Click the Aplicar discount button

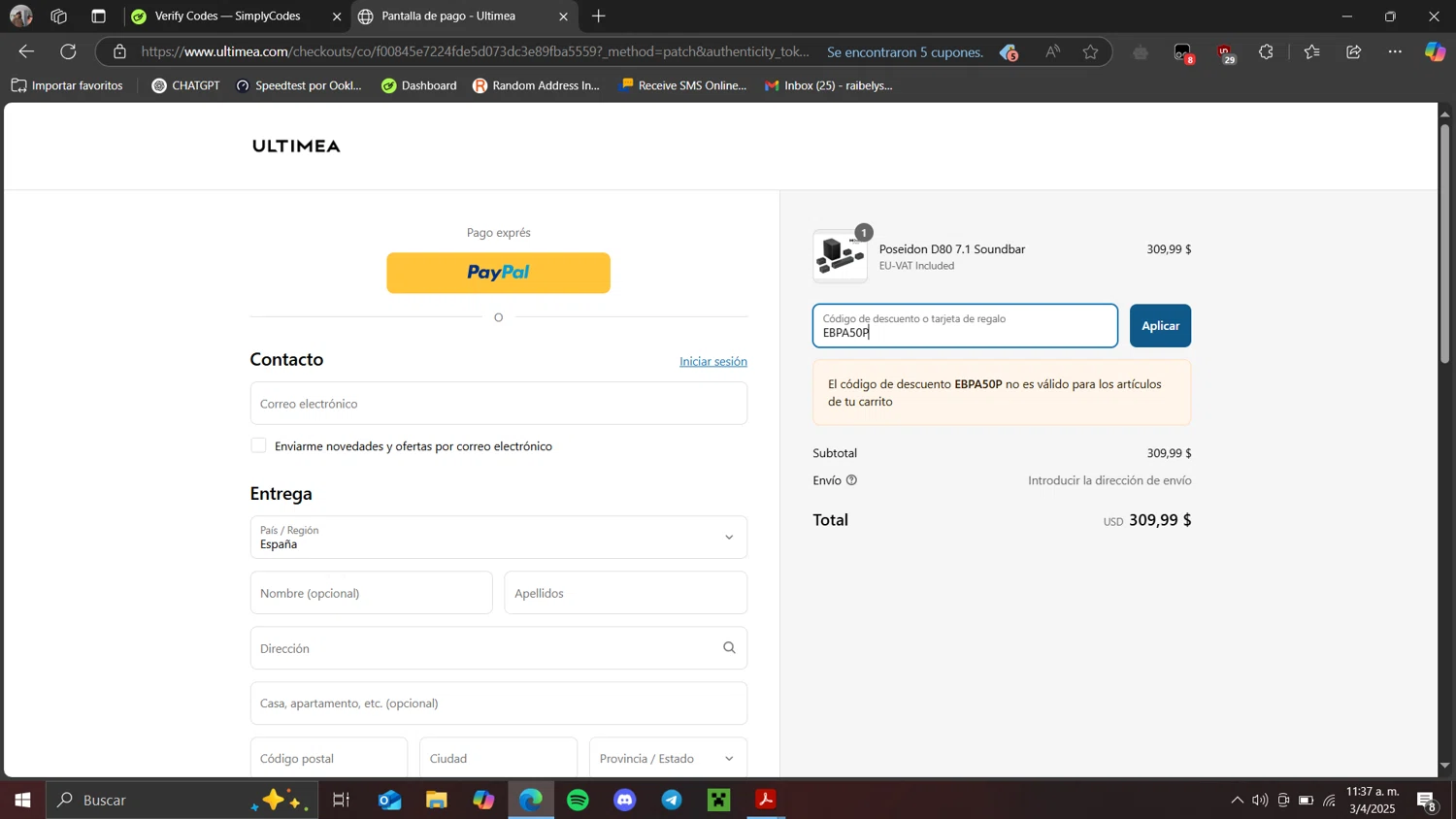[1160, 326]
